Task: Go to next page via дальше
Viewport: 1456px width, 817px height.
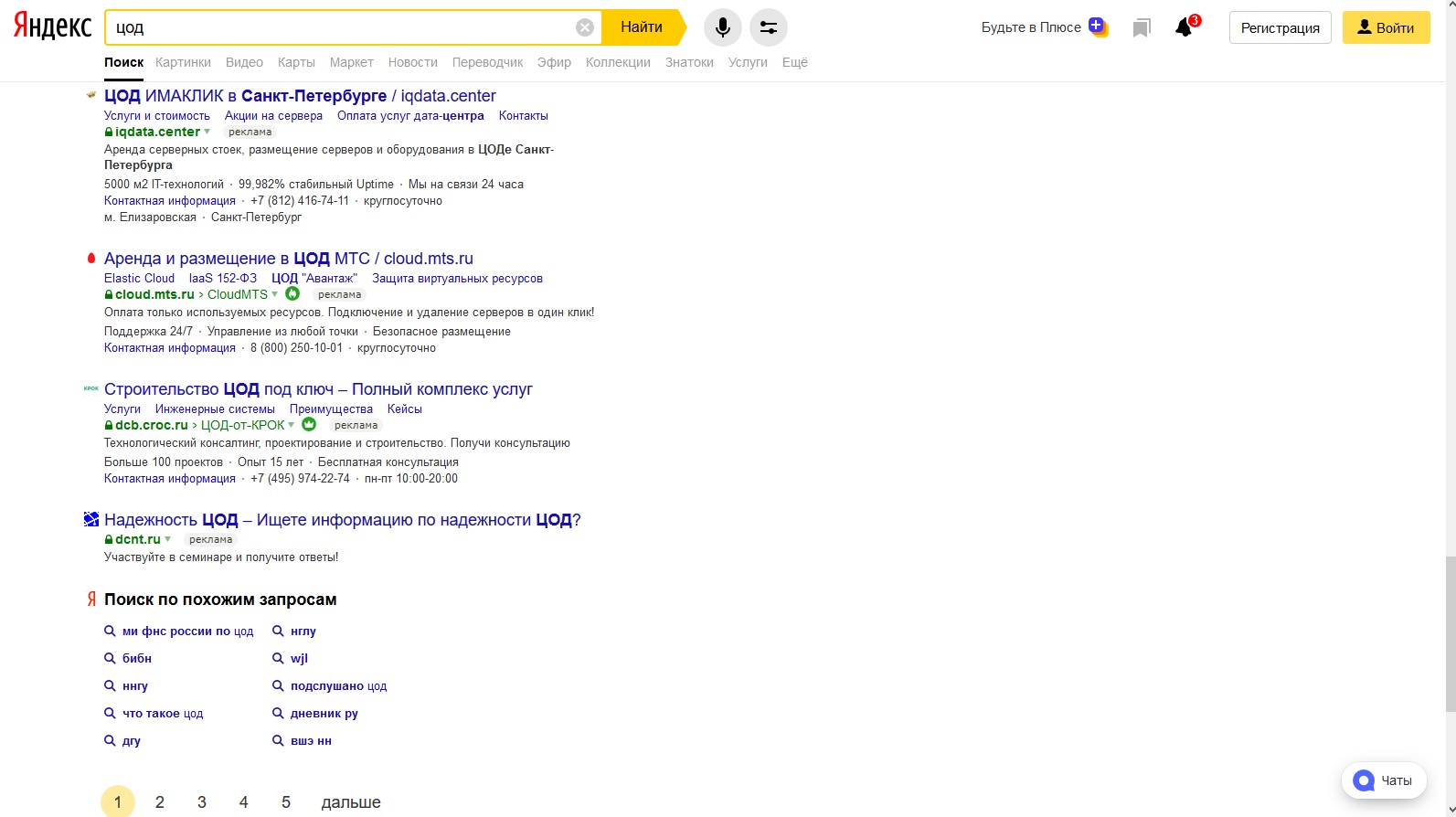Action: pyautogui.click(x=351, y=801)
